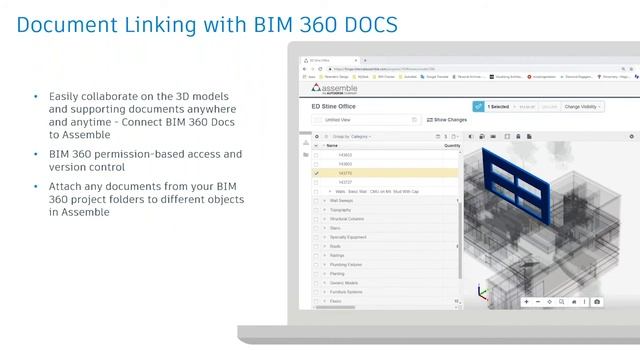Tick the Stairs checkbox
Viewport: 640px width, 360px height.
[316, 228]
